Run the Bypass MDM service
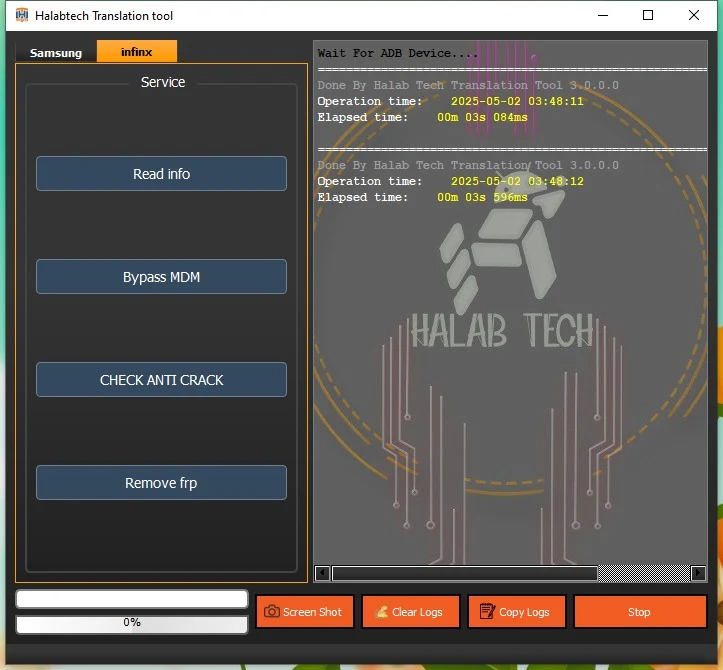The width and height of the screenshot is (723, 670). (x=161, y=277)
